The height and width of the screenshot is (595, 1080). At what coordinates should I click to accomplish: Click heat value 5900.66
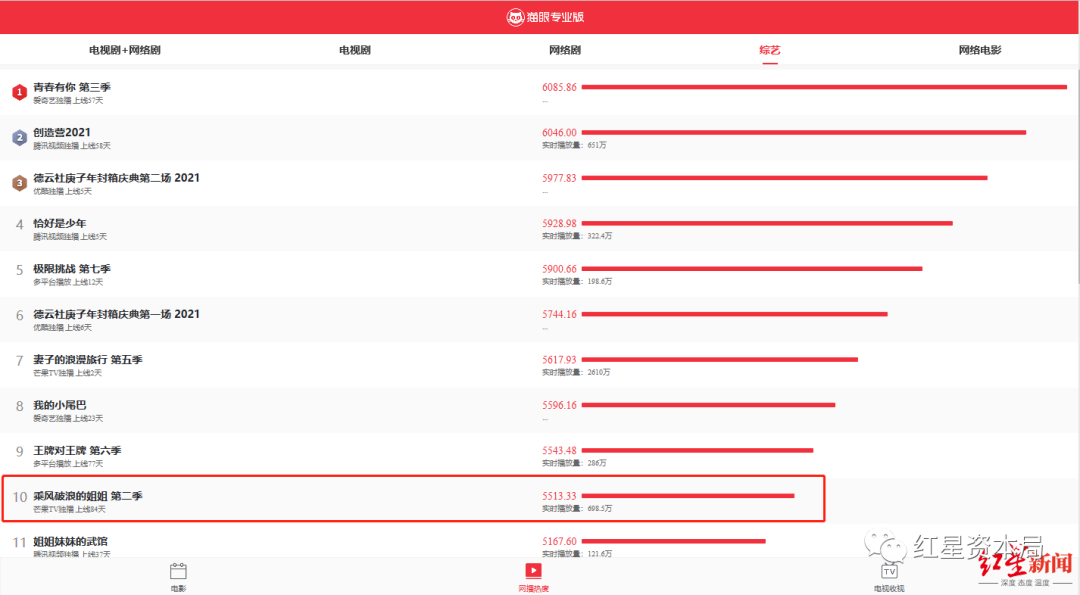559,269
